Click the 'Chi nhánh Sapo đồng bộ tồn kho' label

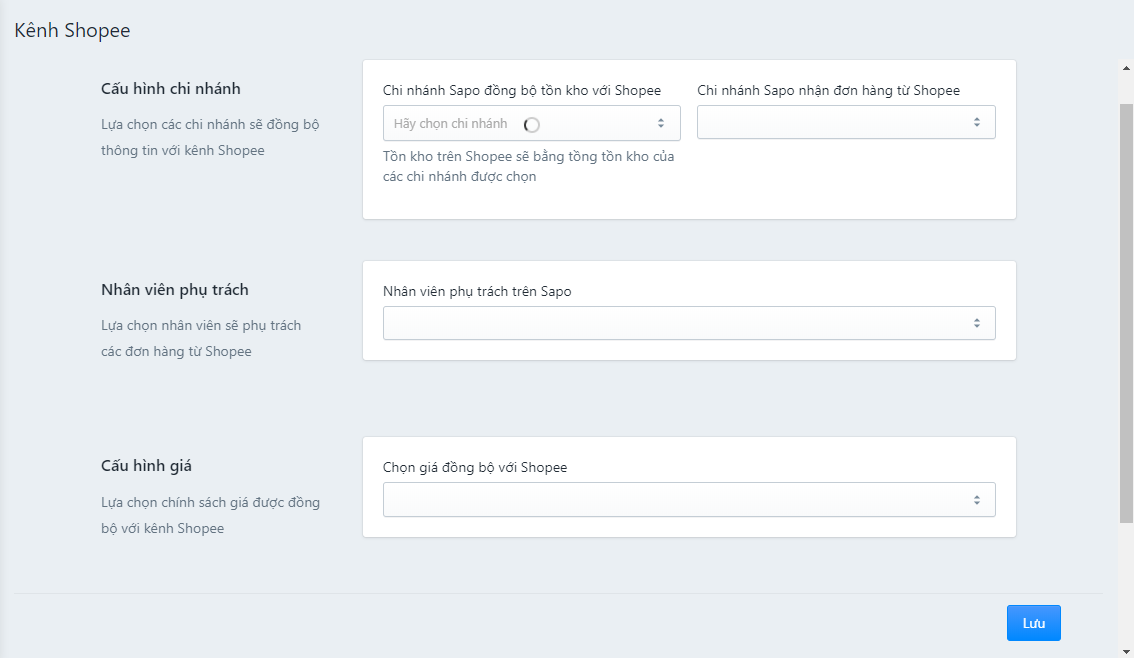pyautogui.click(x=521, y=90)
